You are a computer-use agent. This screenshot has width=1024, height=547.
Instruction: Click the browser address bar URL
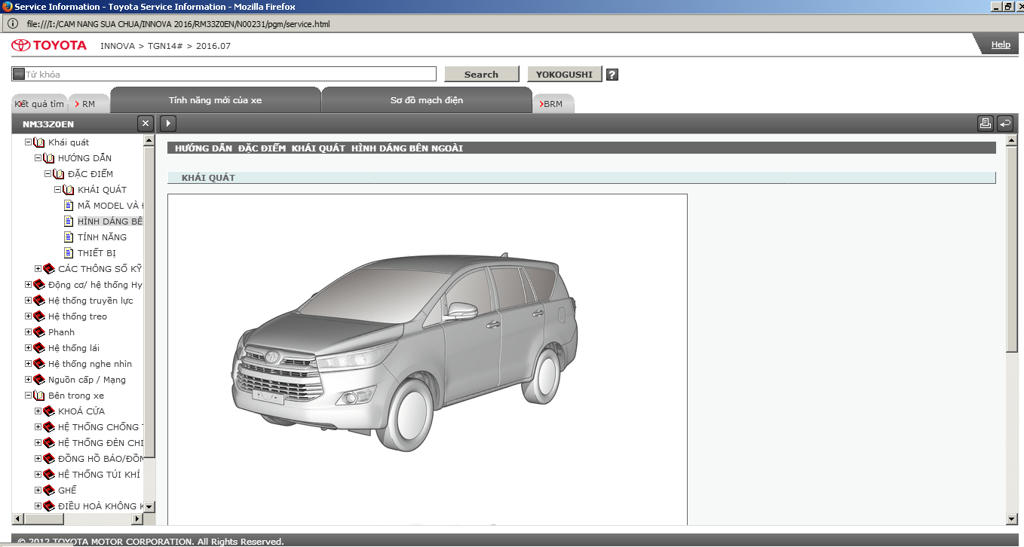178,24
